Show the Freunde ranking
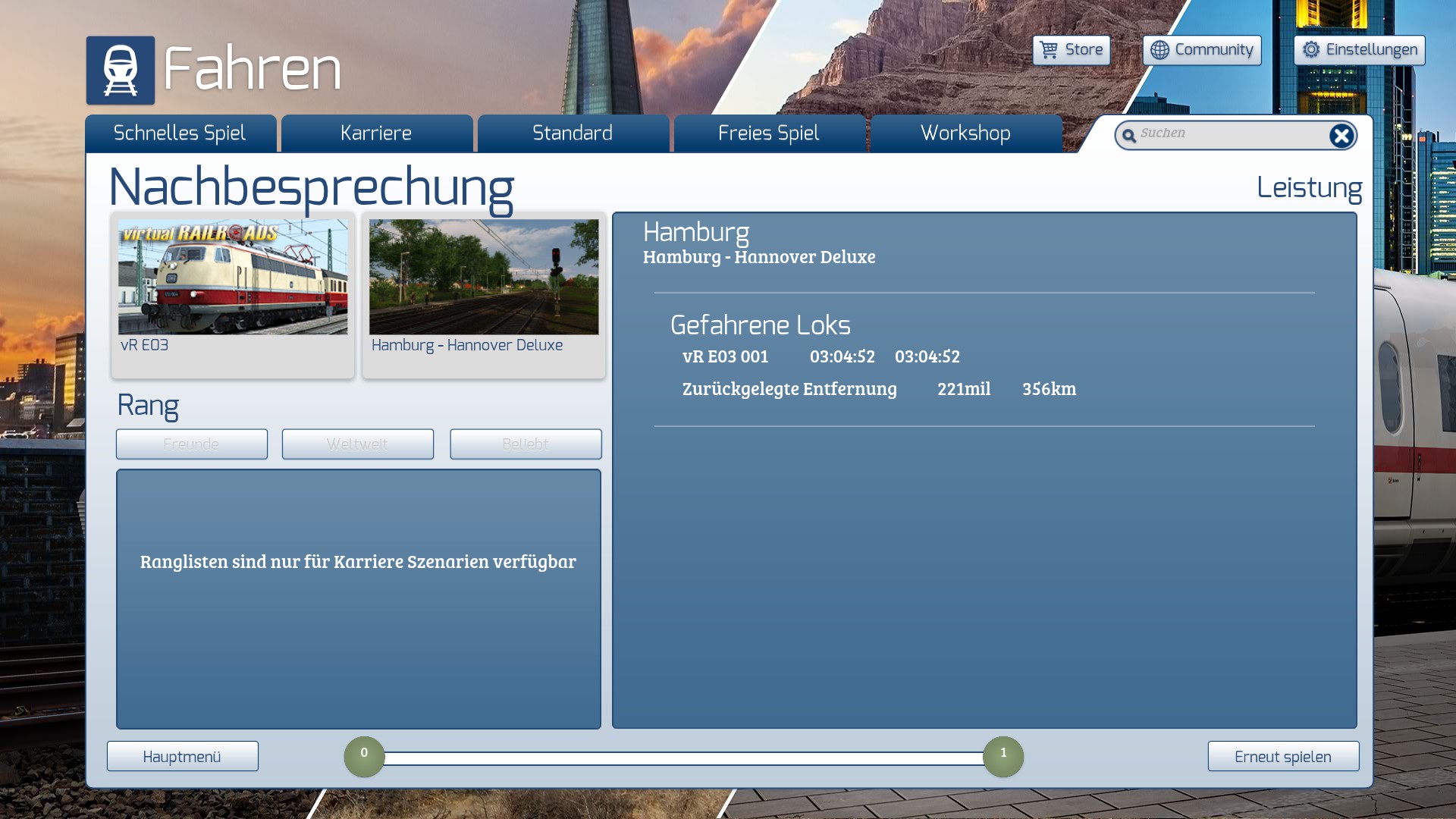 pyautogui.click(x=191, y=444)
